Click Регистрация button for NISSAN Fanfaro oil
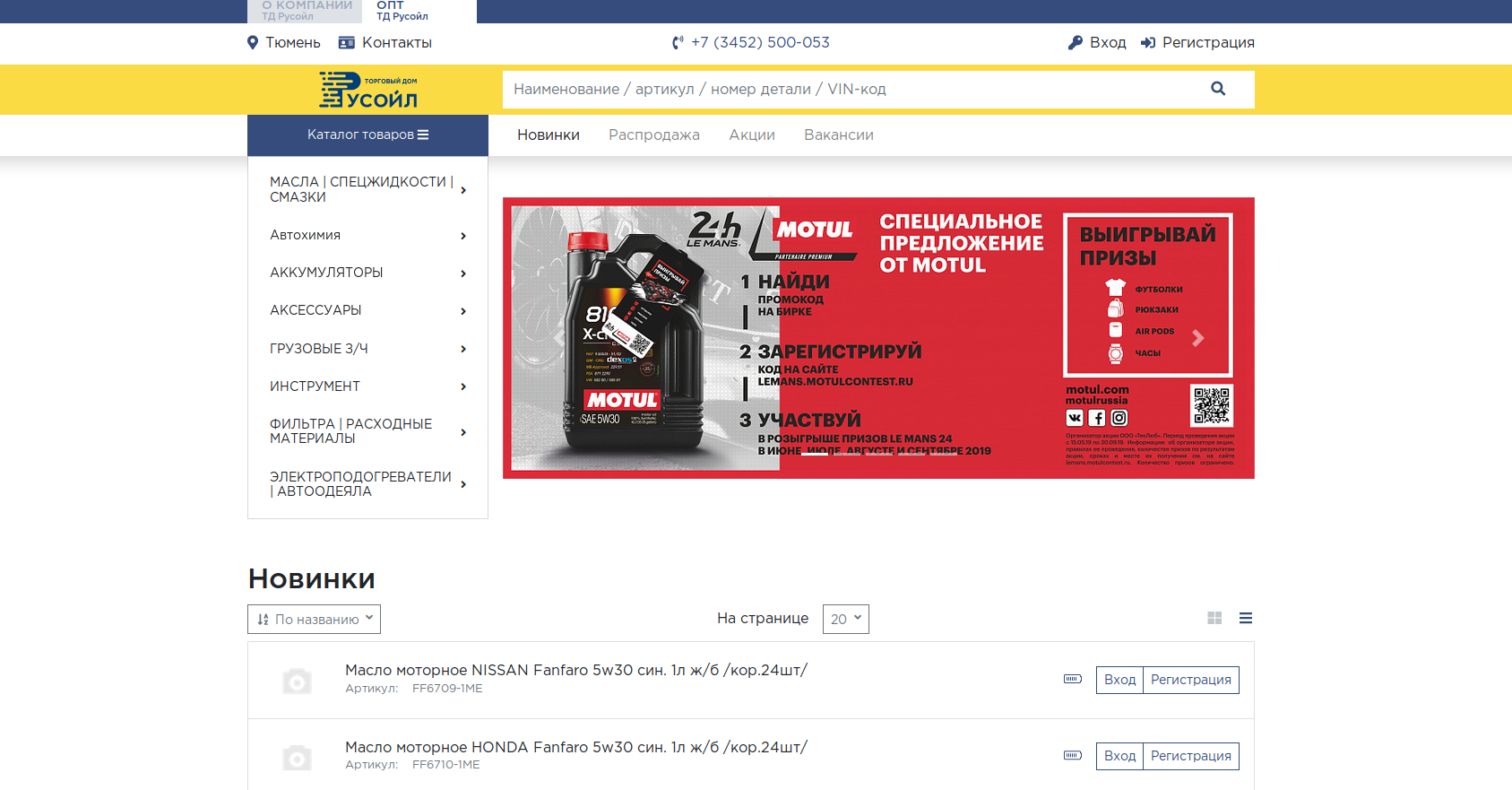Screen dimensions: 1512x790 click(x=1191, y=680)
